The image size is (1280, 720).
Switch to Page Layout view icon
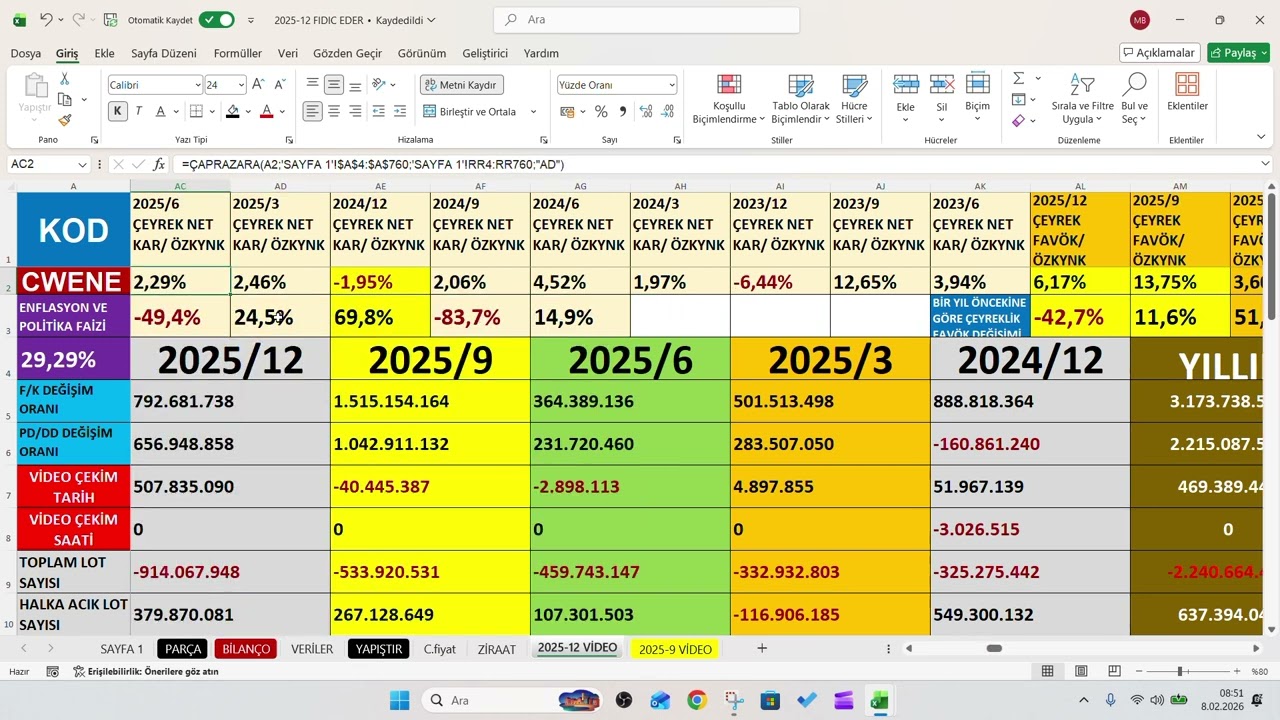[1081, 671]
